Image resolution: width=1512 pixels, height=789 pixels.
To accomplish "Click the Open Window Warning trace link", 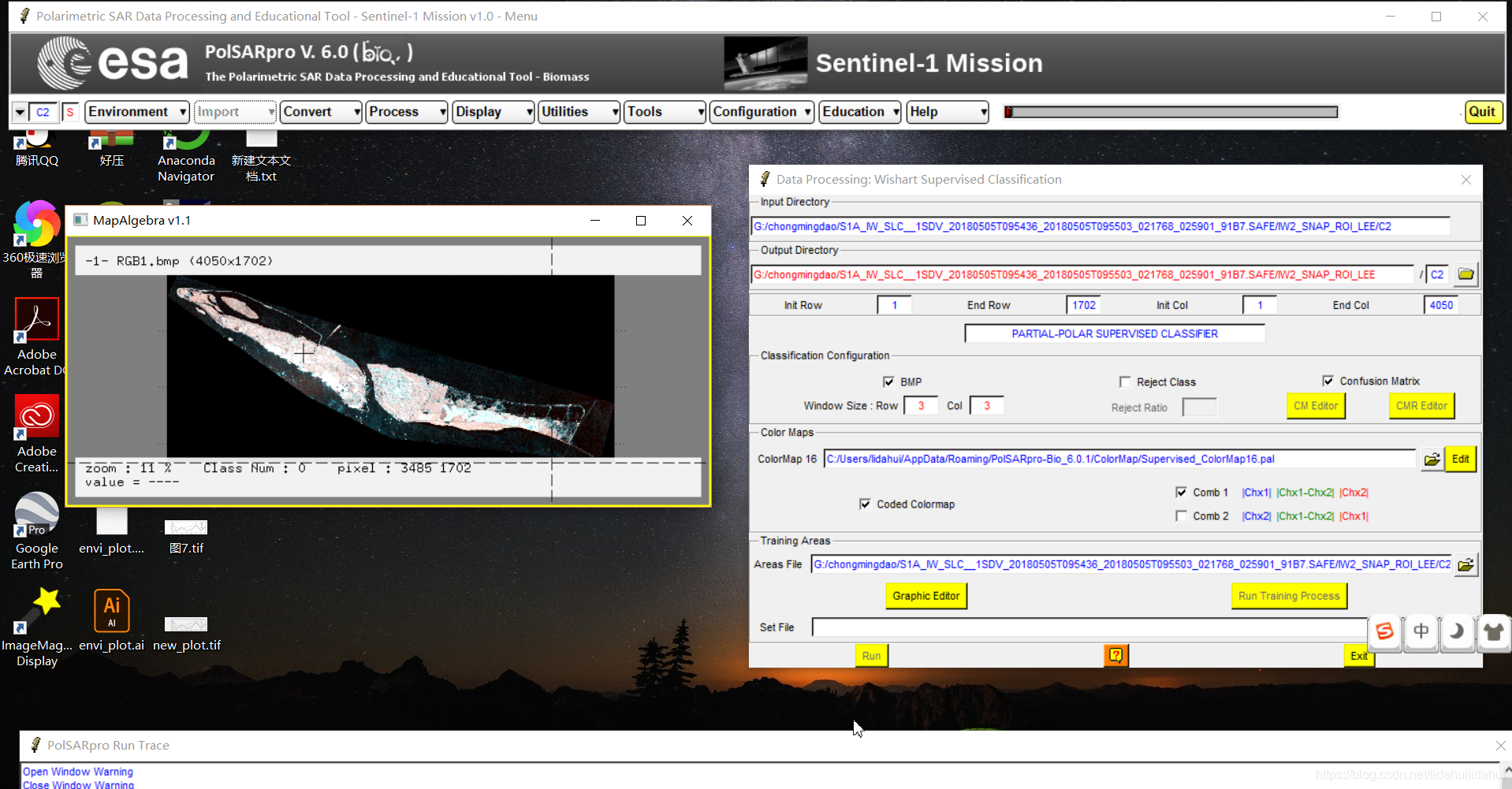I will tap(78, 772).
